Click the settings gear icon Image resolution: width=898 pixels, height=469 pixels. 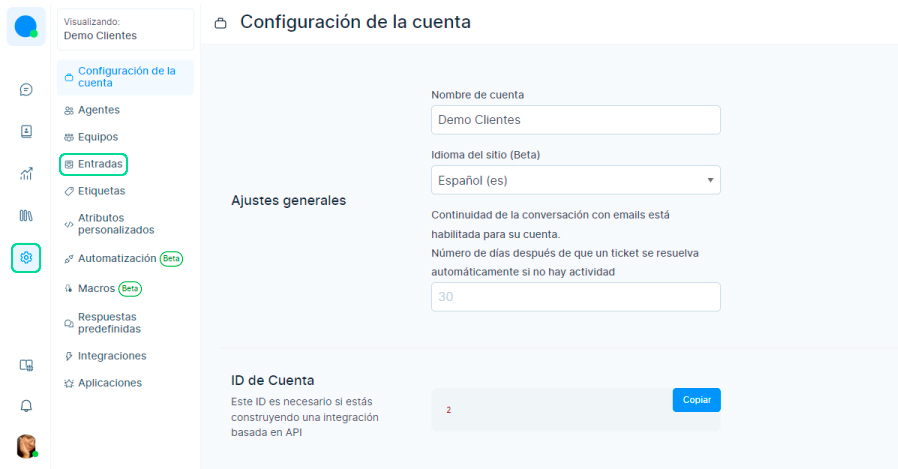tap(26, 258)
